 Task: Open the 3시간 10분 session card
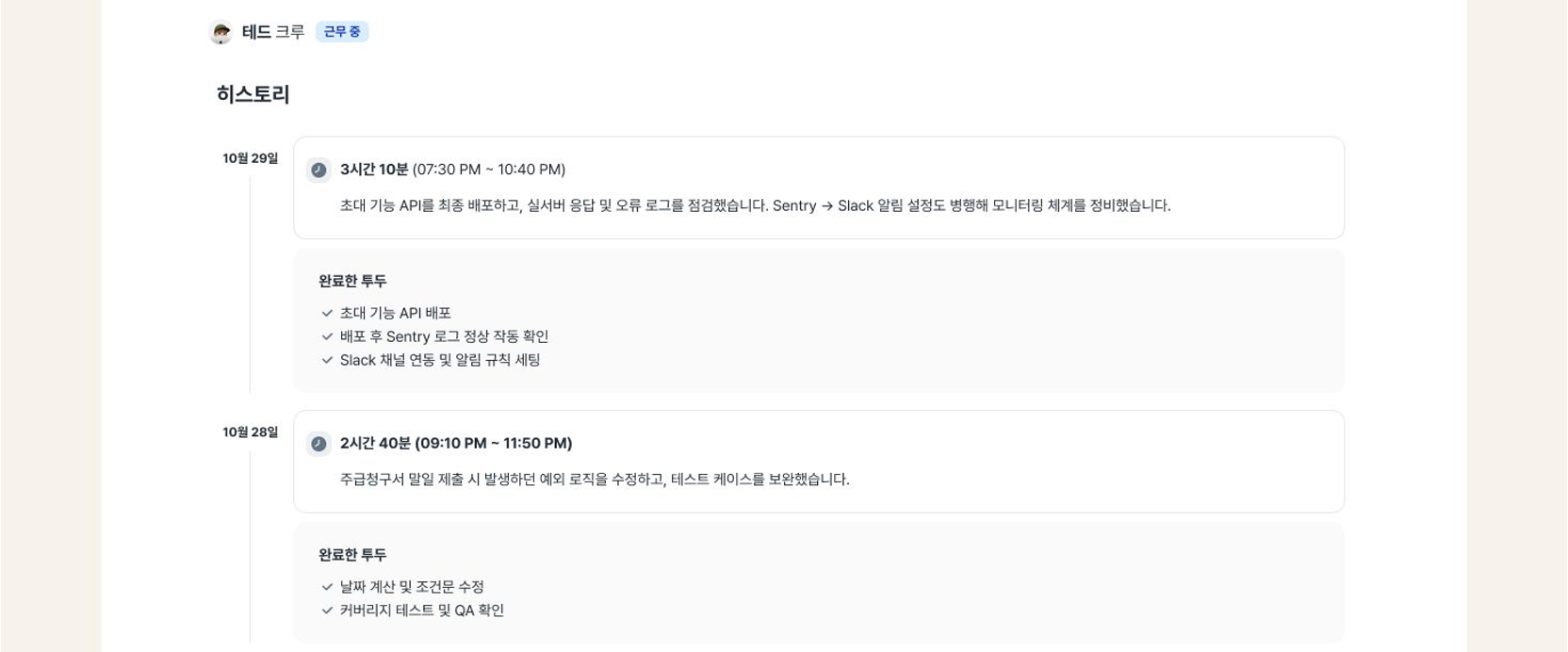[x=818, y=187]
